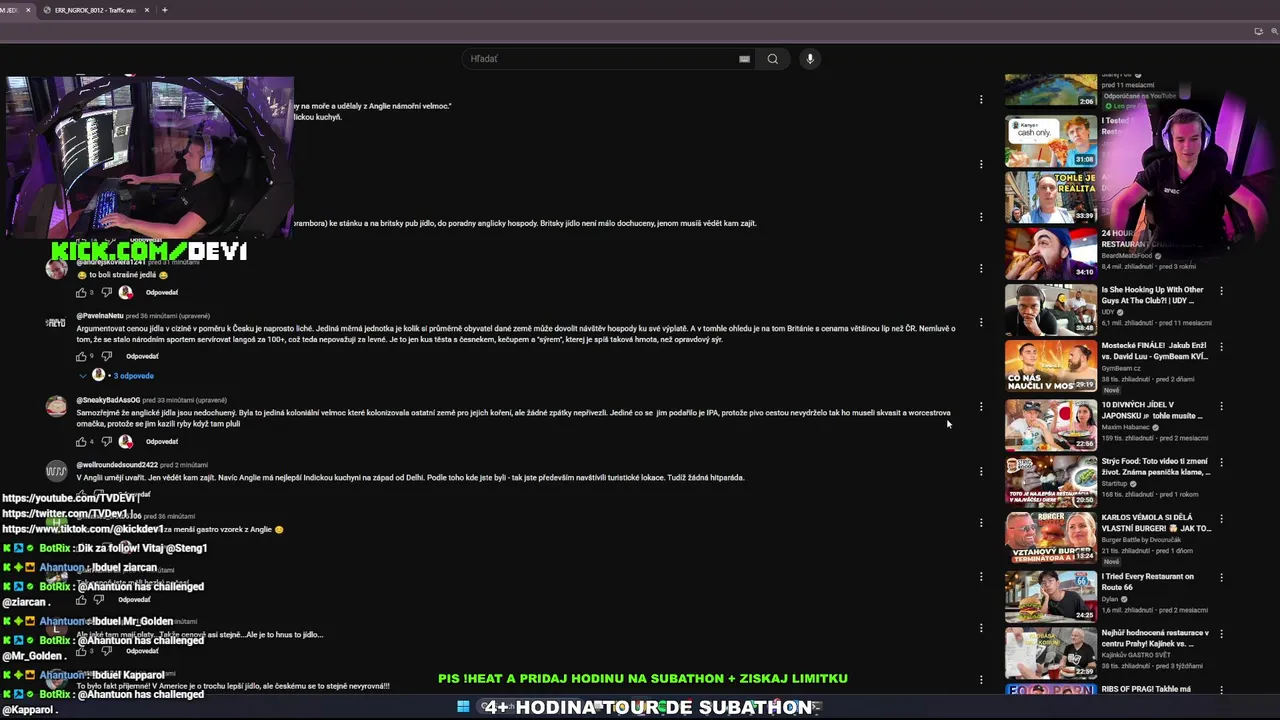
Task: Open the 'Burger Battle by Dvouručák' channel name
Action: click(1141, 541)
